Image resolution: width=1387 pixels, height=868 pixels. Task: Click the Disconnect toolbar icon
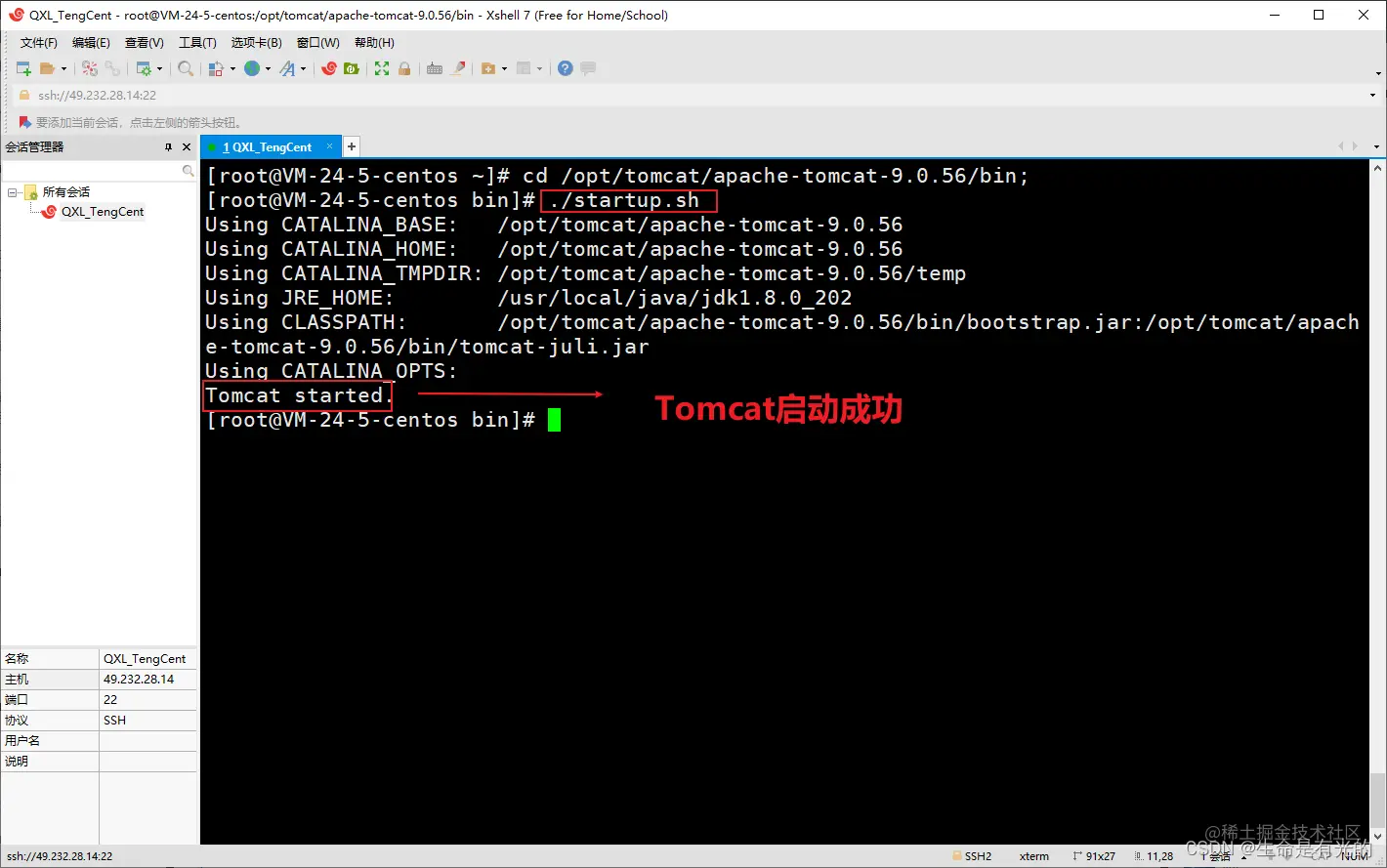90,68
